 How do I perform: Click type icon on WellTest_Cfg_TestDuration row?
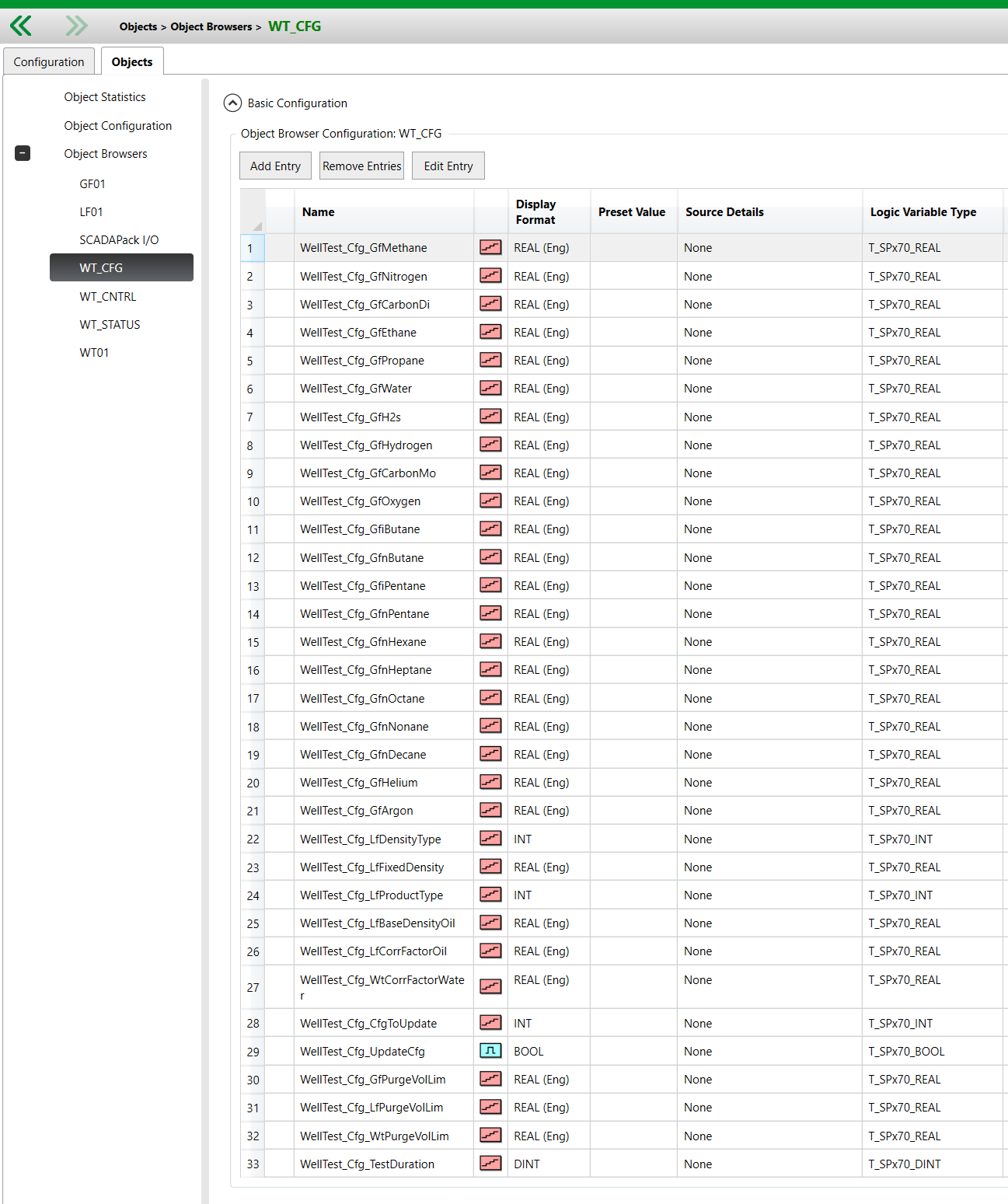pos(490,1164)
